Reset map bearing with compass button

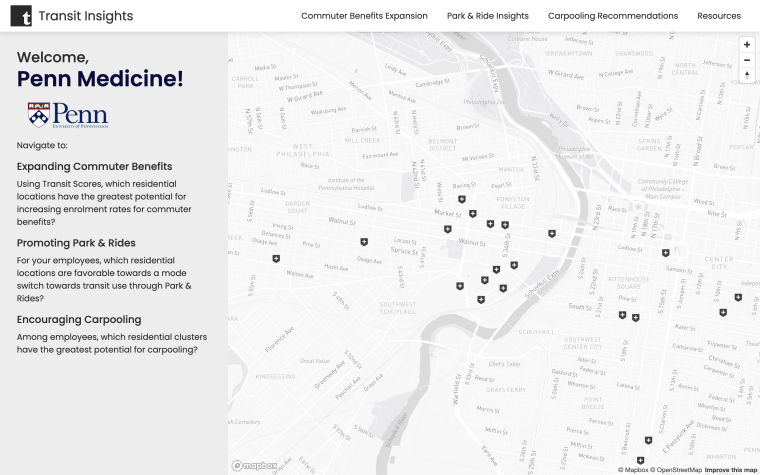coord(747,75)
